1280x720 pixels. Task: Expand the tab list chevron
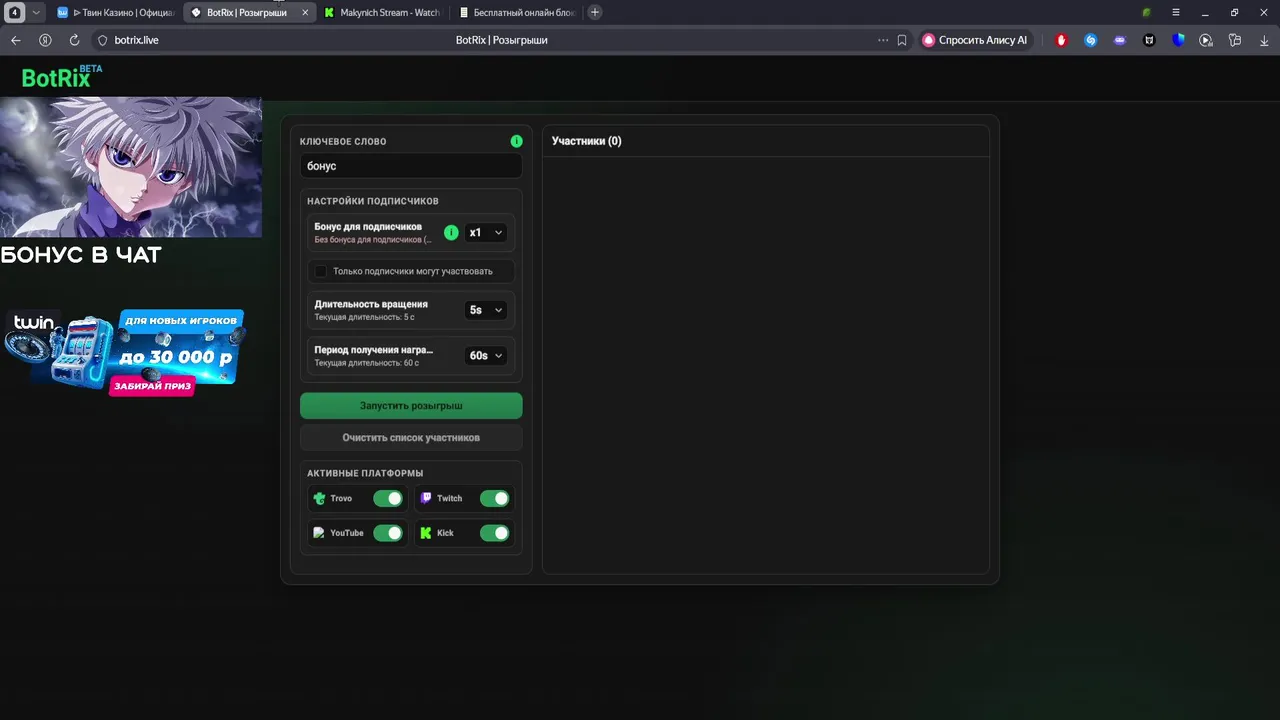click(x=36, y=12)
